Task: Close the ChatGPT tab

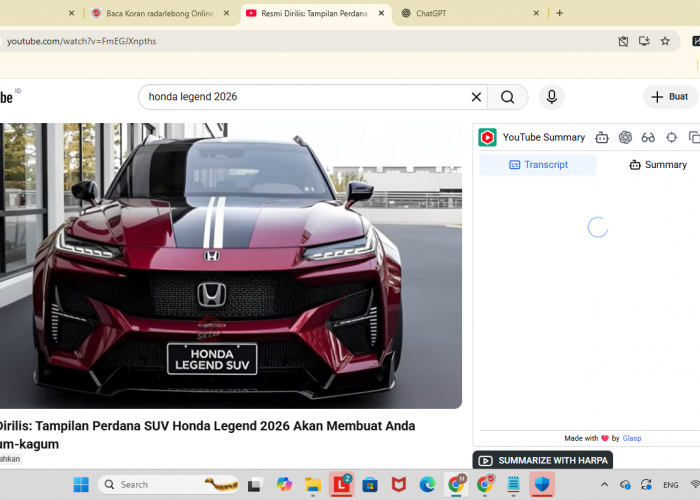Action: 536,13
